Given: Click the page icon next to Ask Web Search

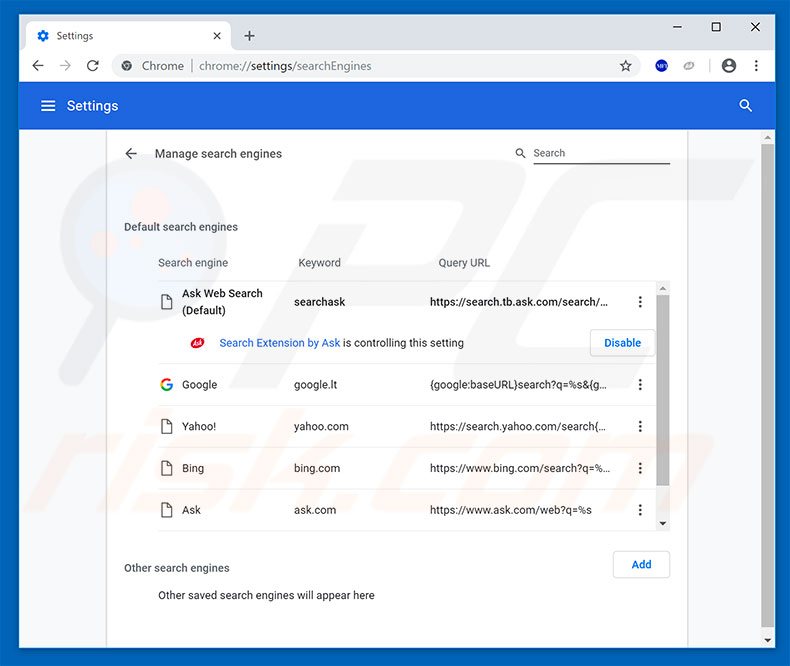Looking at the screenshot, I should [x=166, y=302].
